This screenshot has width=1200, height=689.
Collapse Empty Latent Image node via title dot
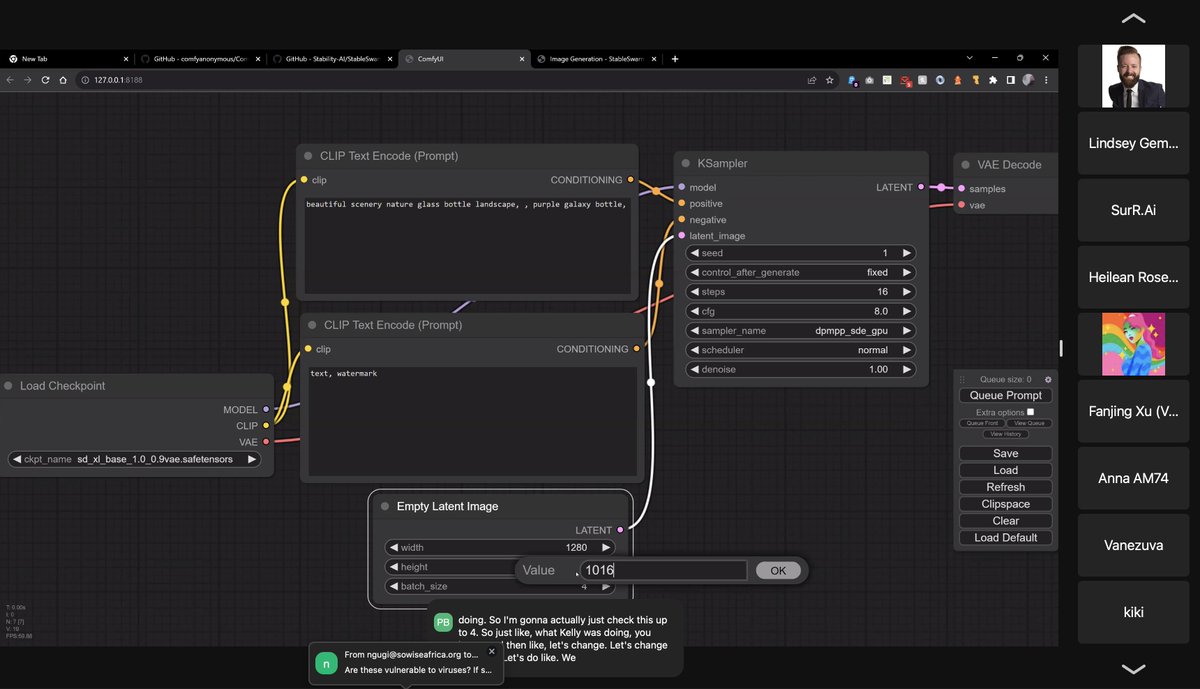pos(385,507)
